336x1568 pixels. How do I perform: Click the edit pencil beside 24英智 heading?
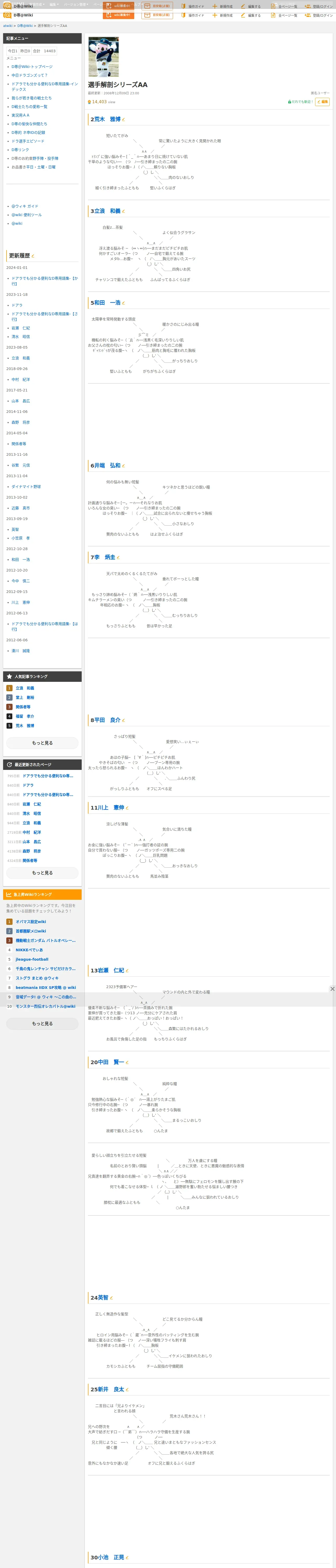(111, 1298)
